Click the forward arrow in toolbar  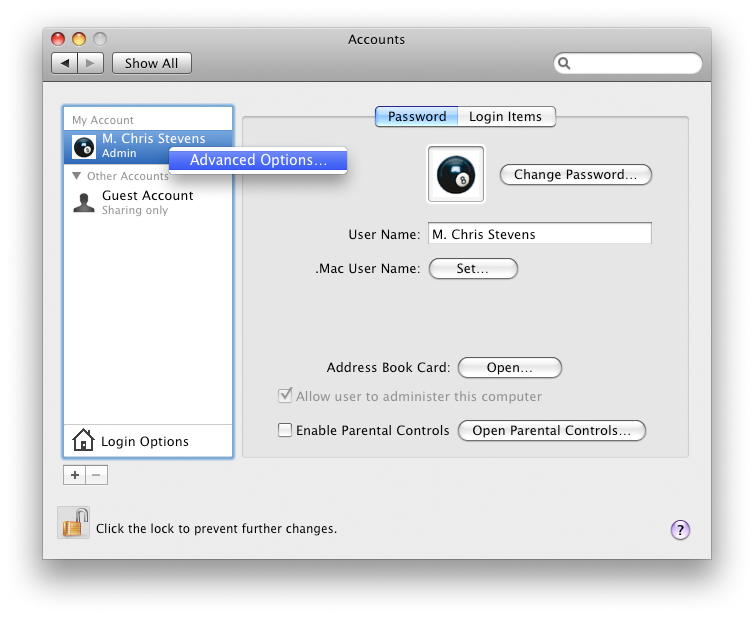pyautogui.click(x=91, y=63)
